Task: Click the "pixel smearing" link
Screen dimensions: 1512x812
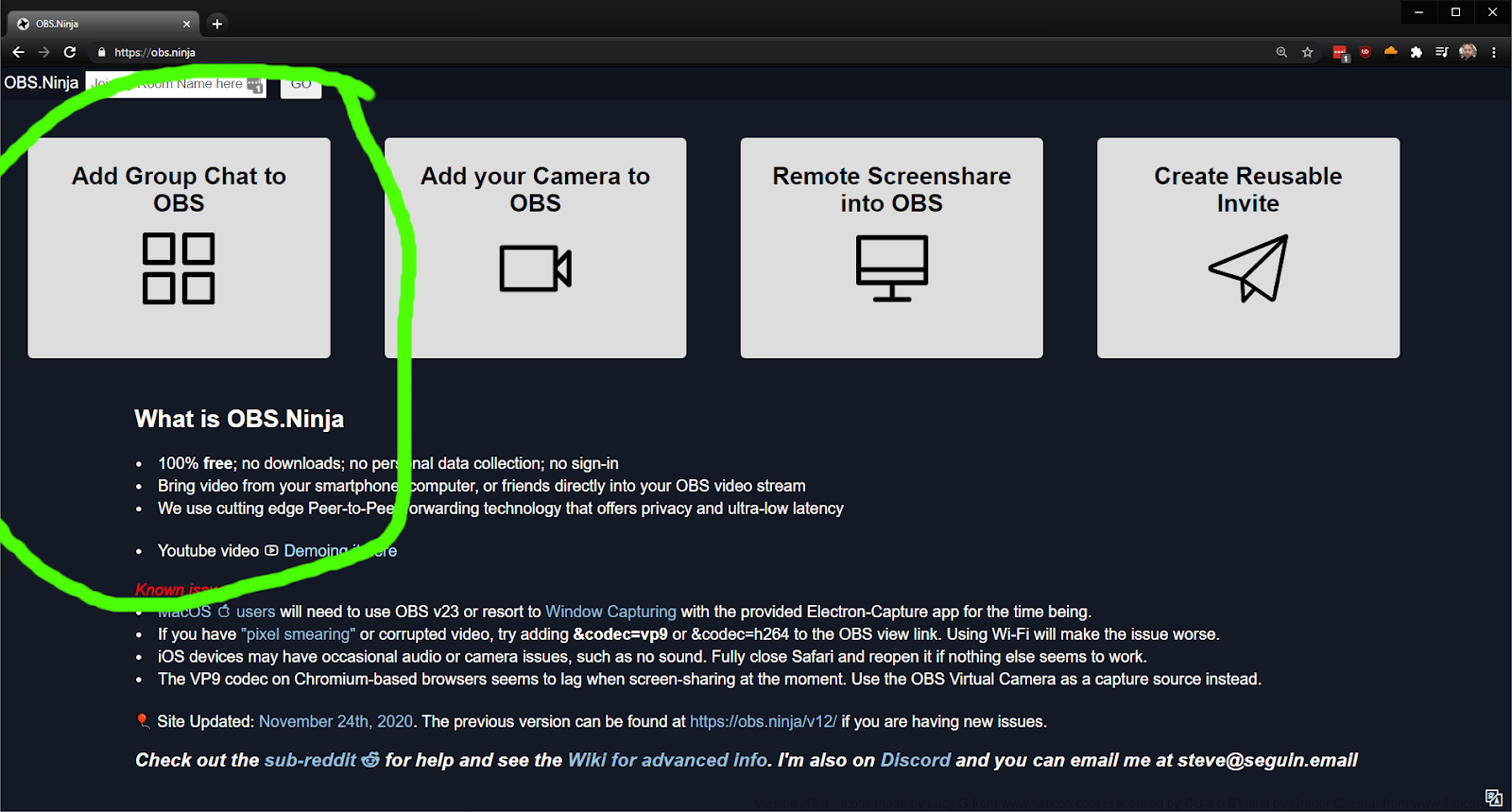Action: [x=299, y=634]
